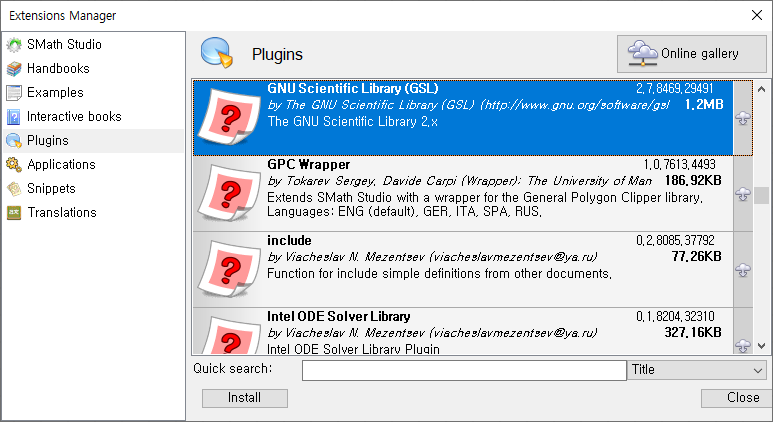Close the Extensions Manager window
Viewport: 773px width, 422px height.
coord(757,15)
